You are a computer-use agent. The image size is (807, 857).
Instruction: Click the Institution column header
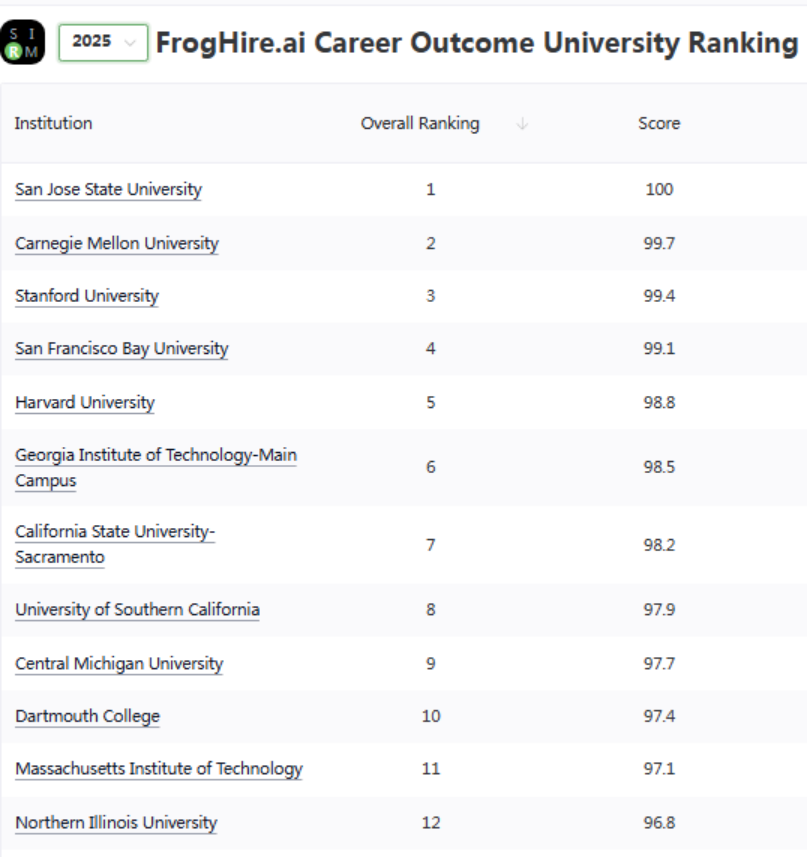[x=53, y=123]
